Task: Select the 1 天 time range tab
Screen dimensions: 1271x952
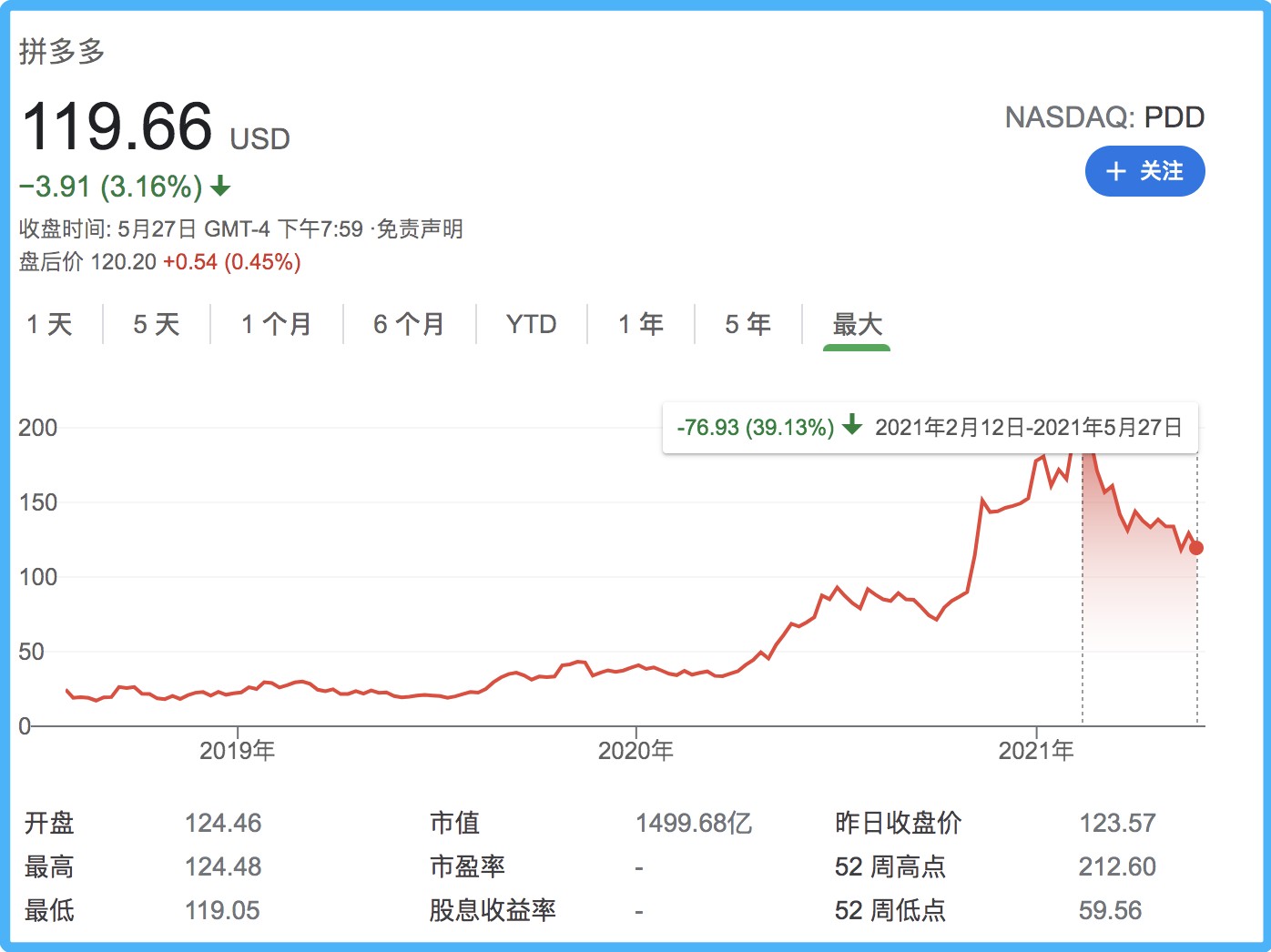Action: click(x=49, y=324)
